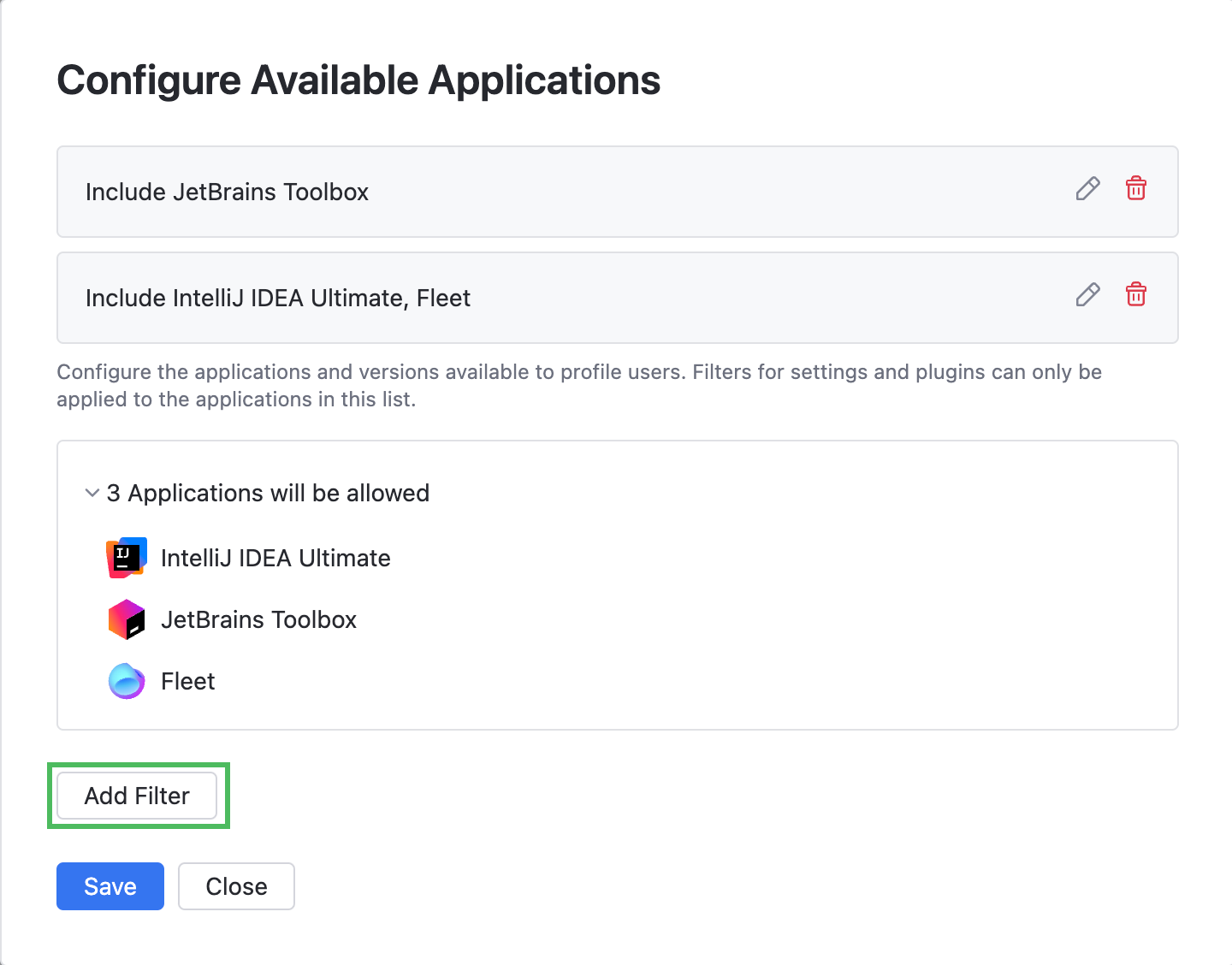This screenshot has height=965, width=1232.
Task: Select the JetBrains Toolbox list entry
Action: [x=258, y=619]
